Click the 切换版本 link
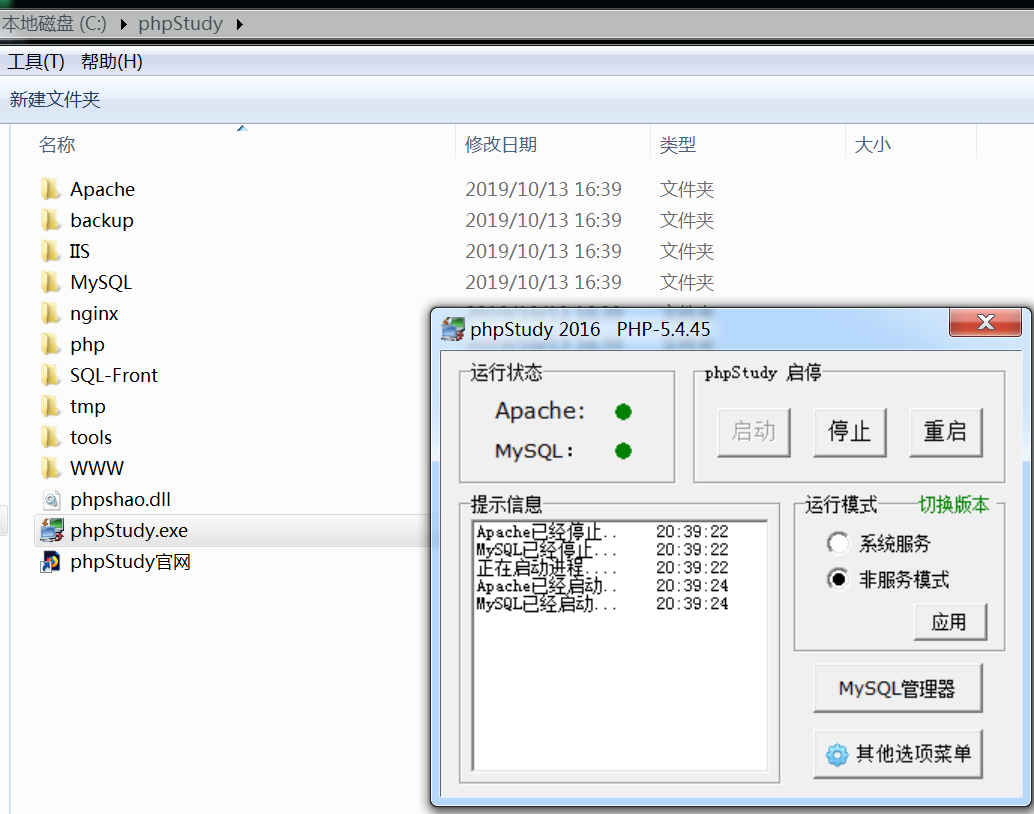 pos(954,505)
